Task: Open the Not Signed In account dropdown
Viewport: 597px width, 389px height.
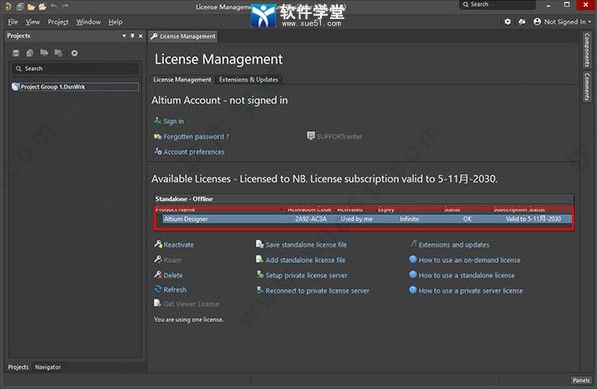Action: [562, 22]
